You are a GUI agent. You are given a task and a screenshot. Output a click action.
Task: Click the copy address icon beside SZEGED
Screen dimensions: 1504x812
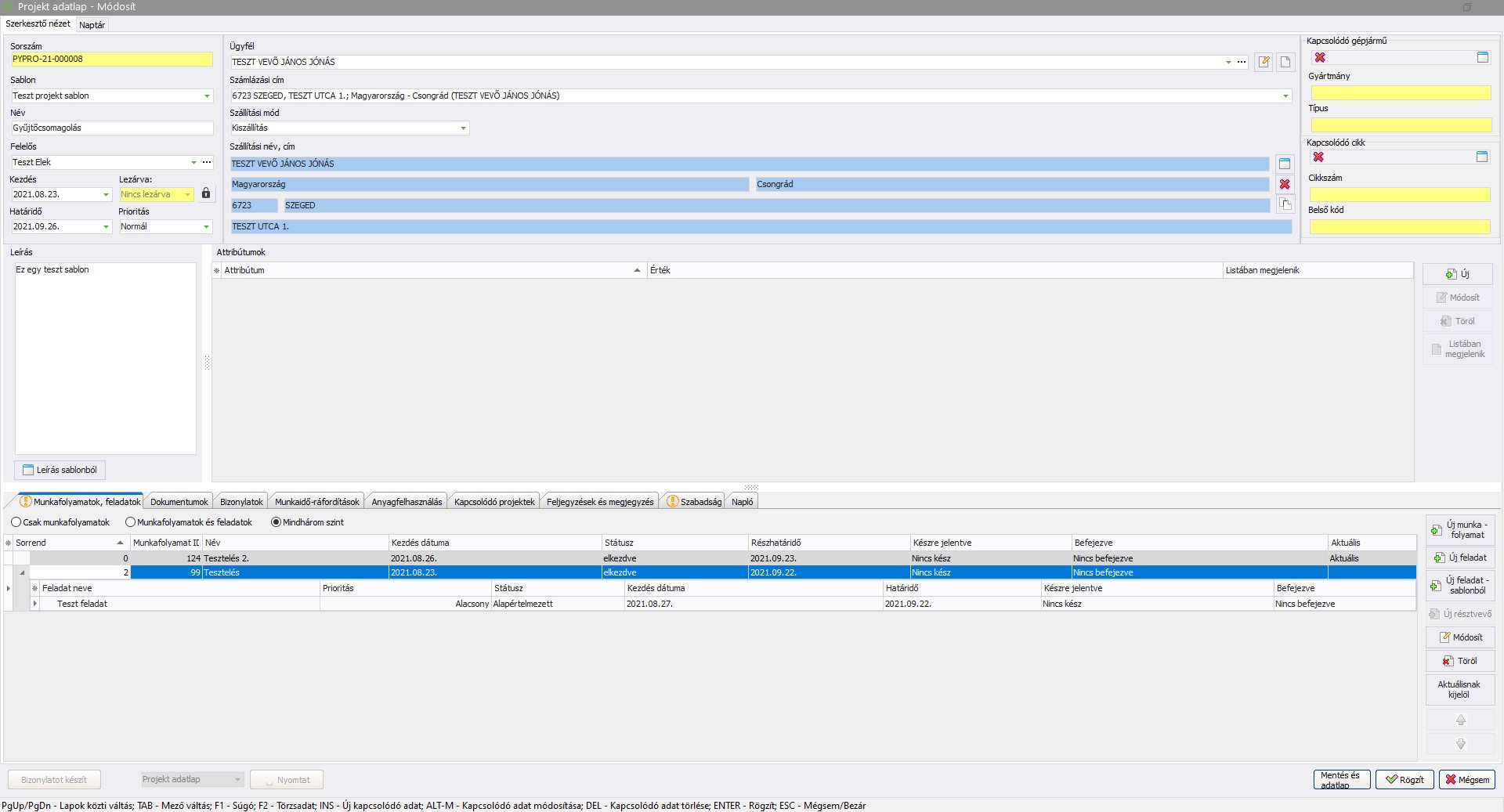coord(1285,205)
